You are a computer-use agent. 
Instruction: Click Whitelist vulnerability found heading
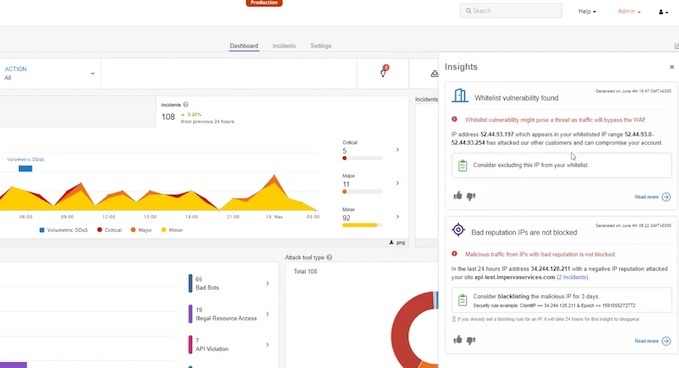point(516,98)
